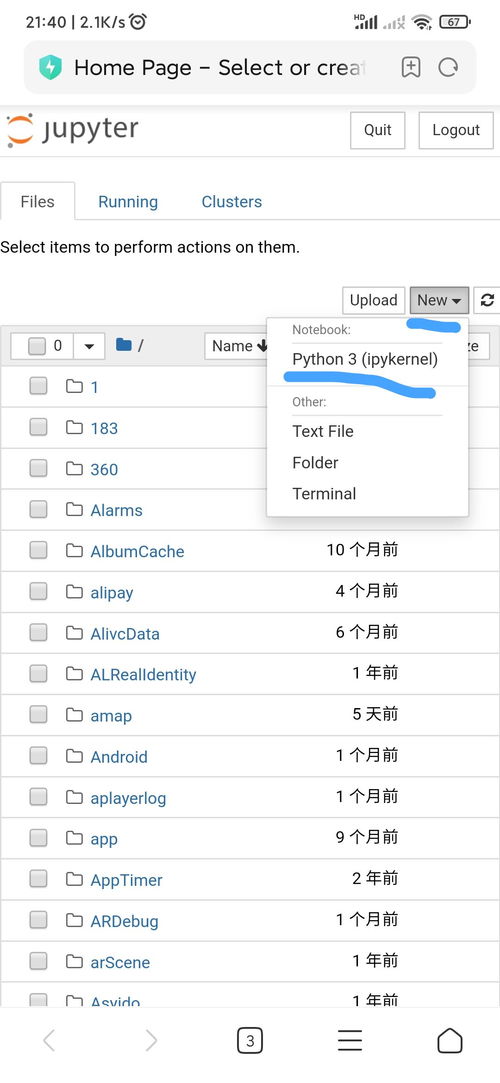The width and height of the screenshot is (500, 1083).
Task: Click the Logout button
Action: [456, 130]
